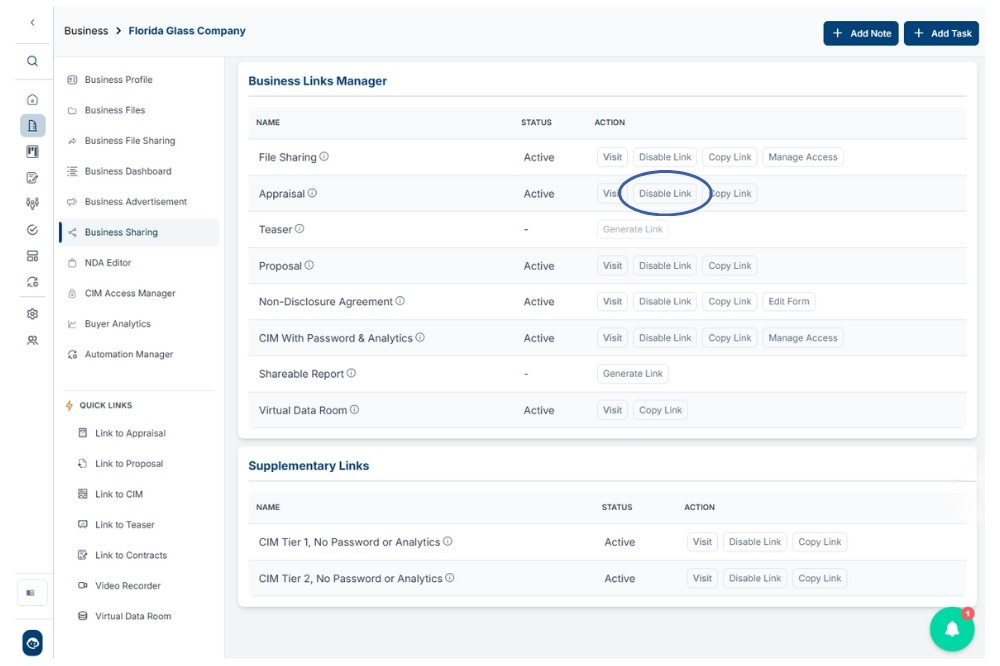Image resolution: width=1000 pixels, height=666 pixels.
Task: Click Copy Link in File Sharing row
Action: pyautogui.click(x=730, y=157)
